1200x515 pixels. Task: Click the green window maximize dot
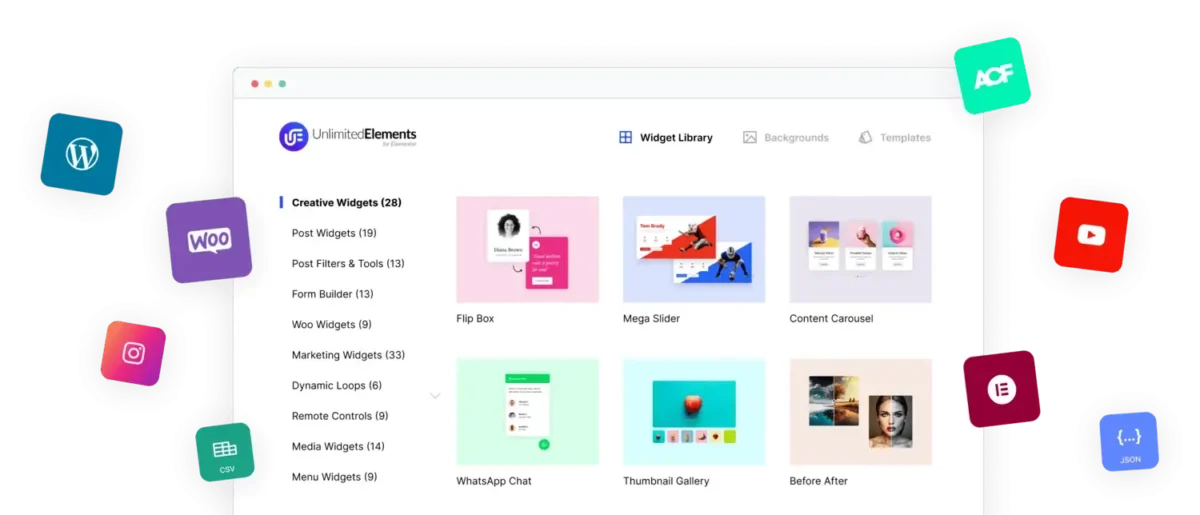coord(282,84)
